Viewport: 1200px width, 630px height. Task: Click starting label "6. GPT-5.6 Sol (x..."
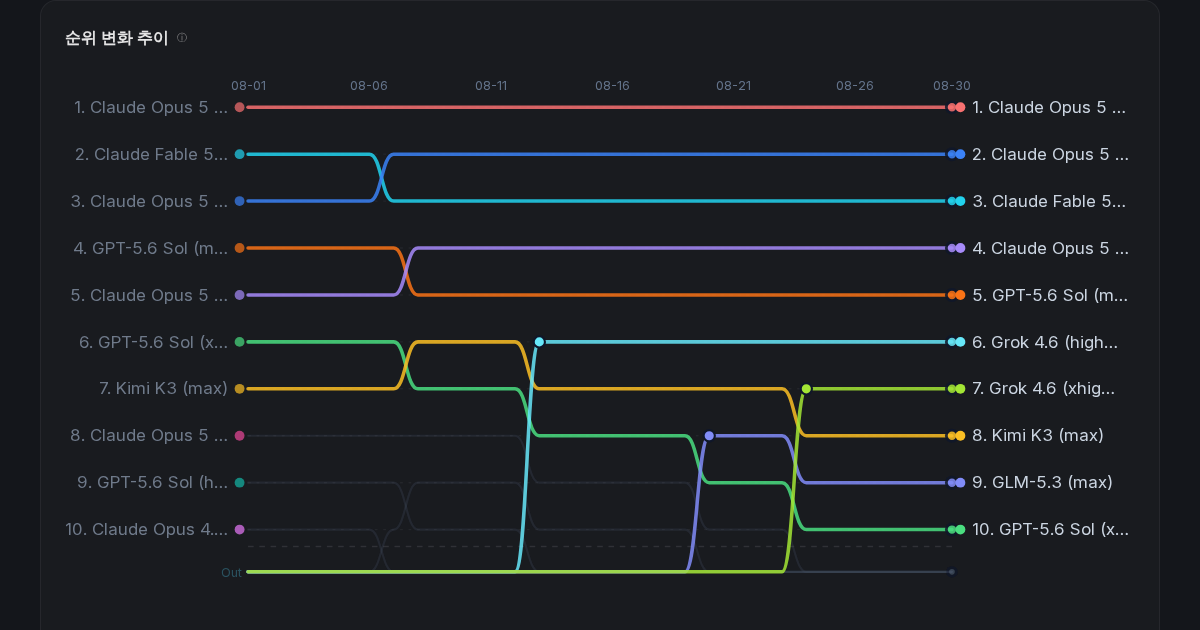coord(154,342)
